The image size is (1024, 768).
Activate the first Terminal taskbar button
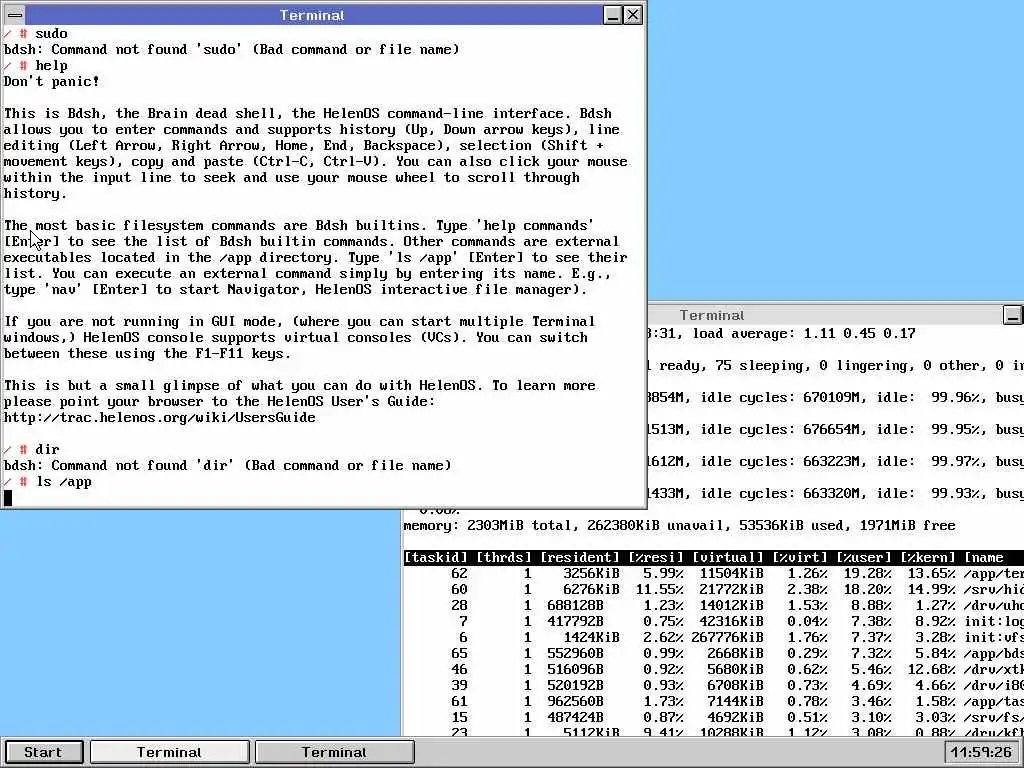170,752
